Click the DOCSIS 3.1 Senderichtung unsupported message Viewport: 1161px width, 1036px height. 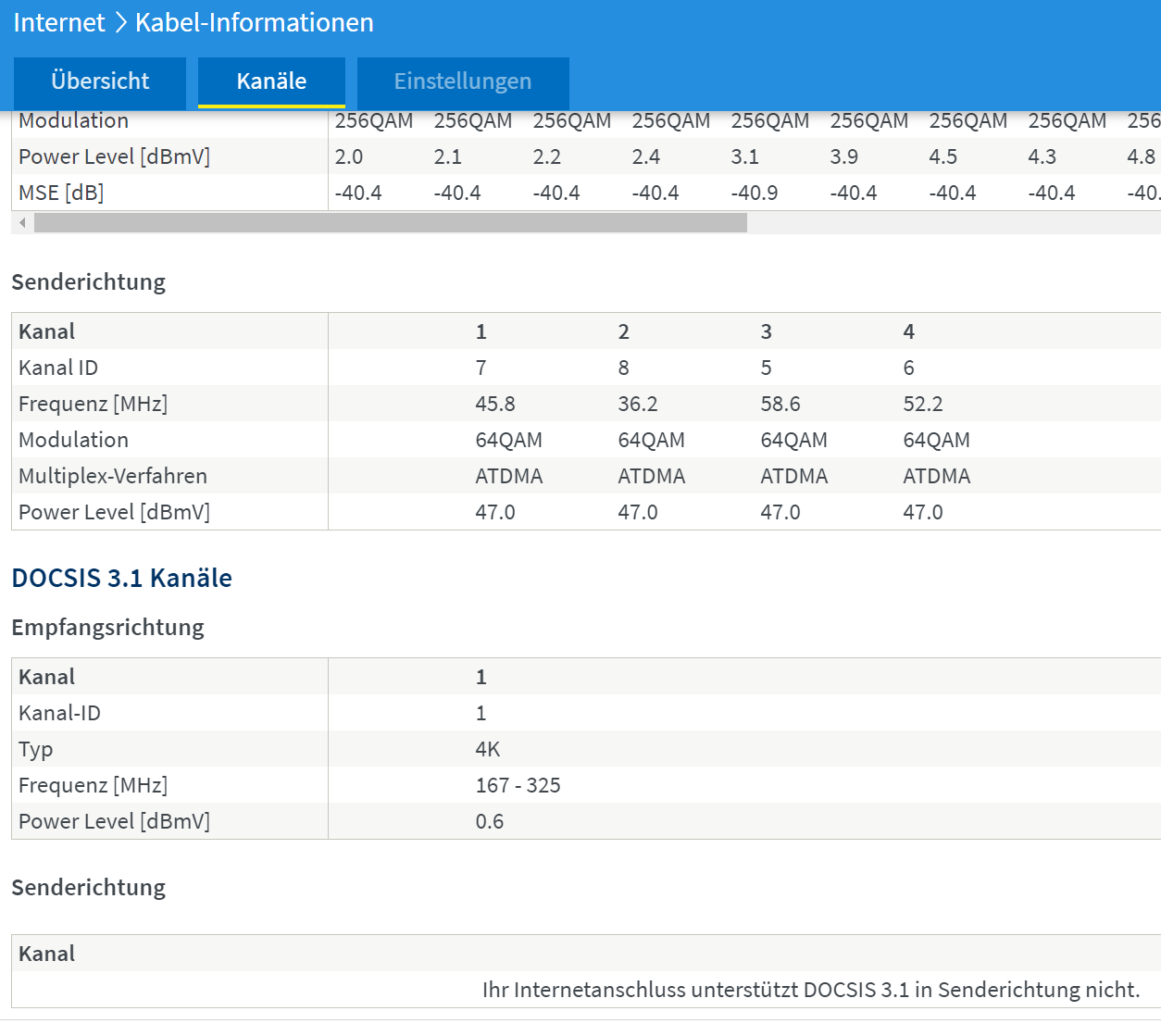(x=811, y=990)
